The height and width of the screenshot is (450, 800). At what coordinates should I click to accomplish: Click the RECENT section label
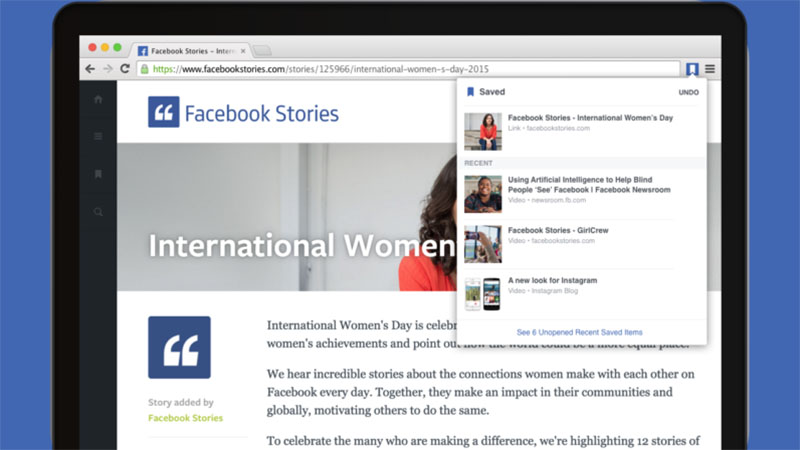478,163
